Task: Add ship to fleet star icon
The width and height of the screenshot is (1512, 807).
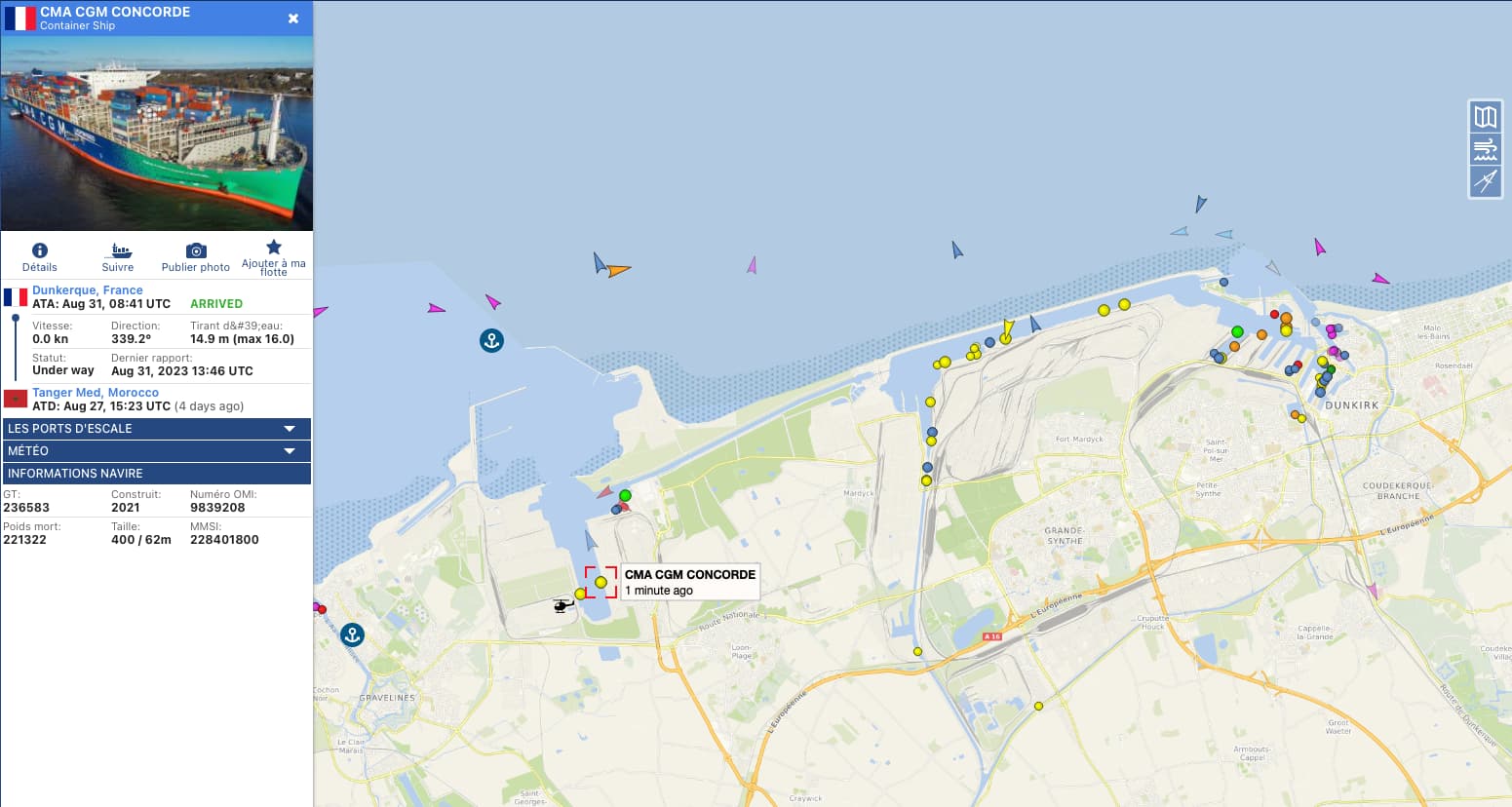Action: (x=274, y=247)
